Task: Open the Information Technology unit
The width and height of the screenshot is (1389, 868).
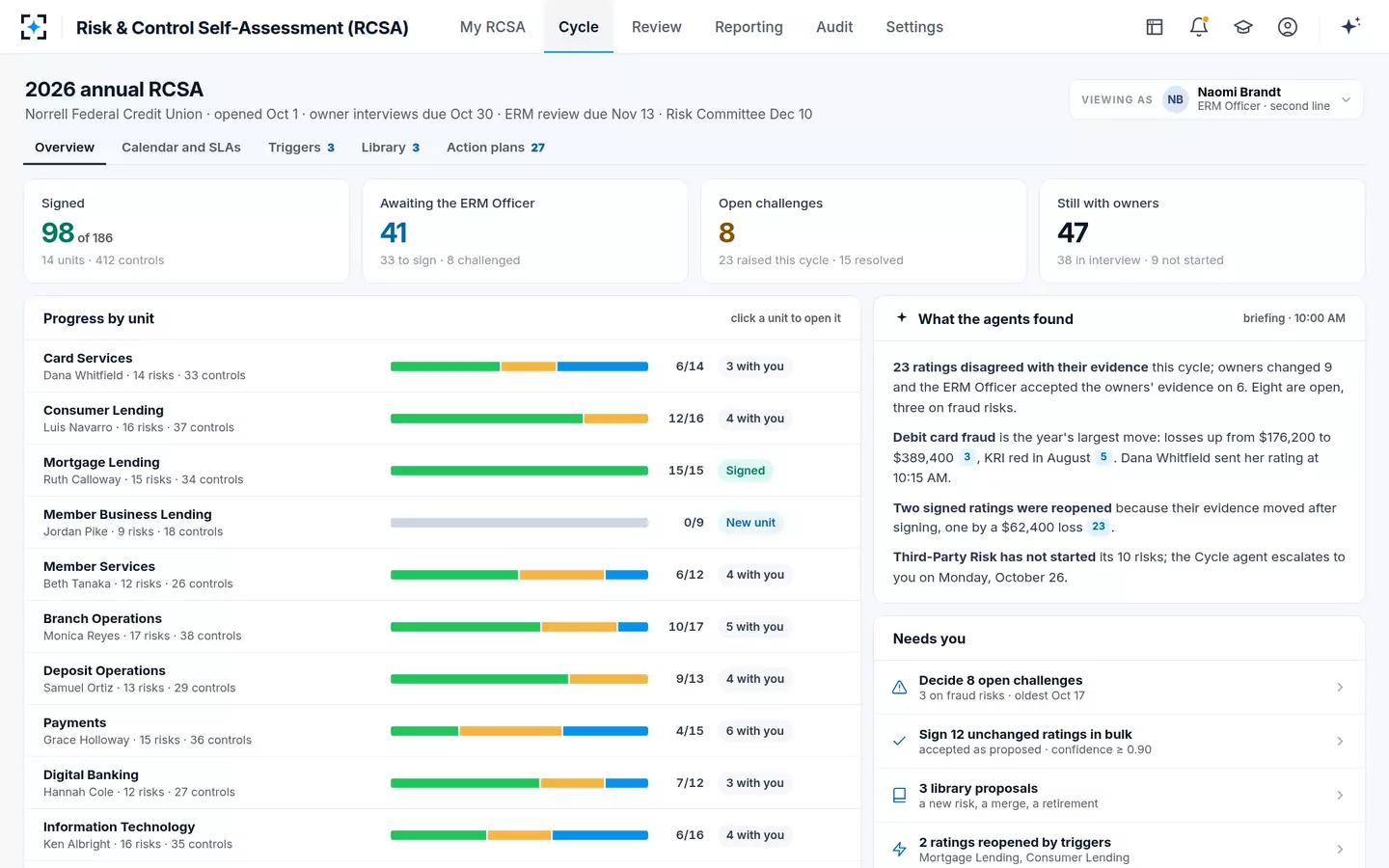Action: click(x=442, y=835)
